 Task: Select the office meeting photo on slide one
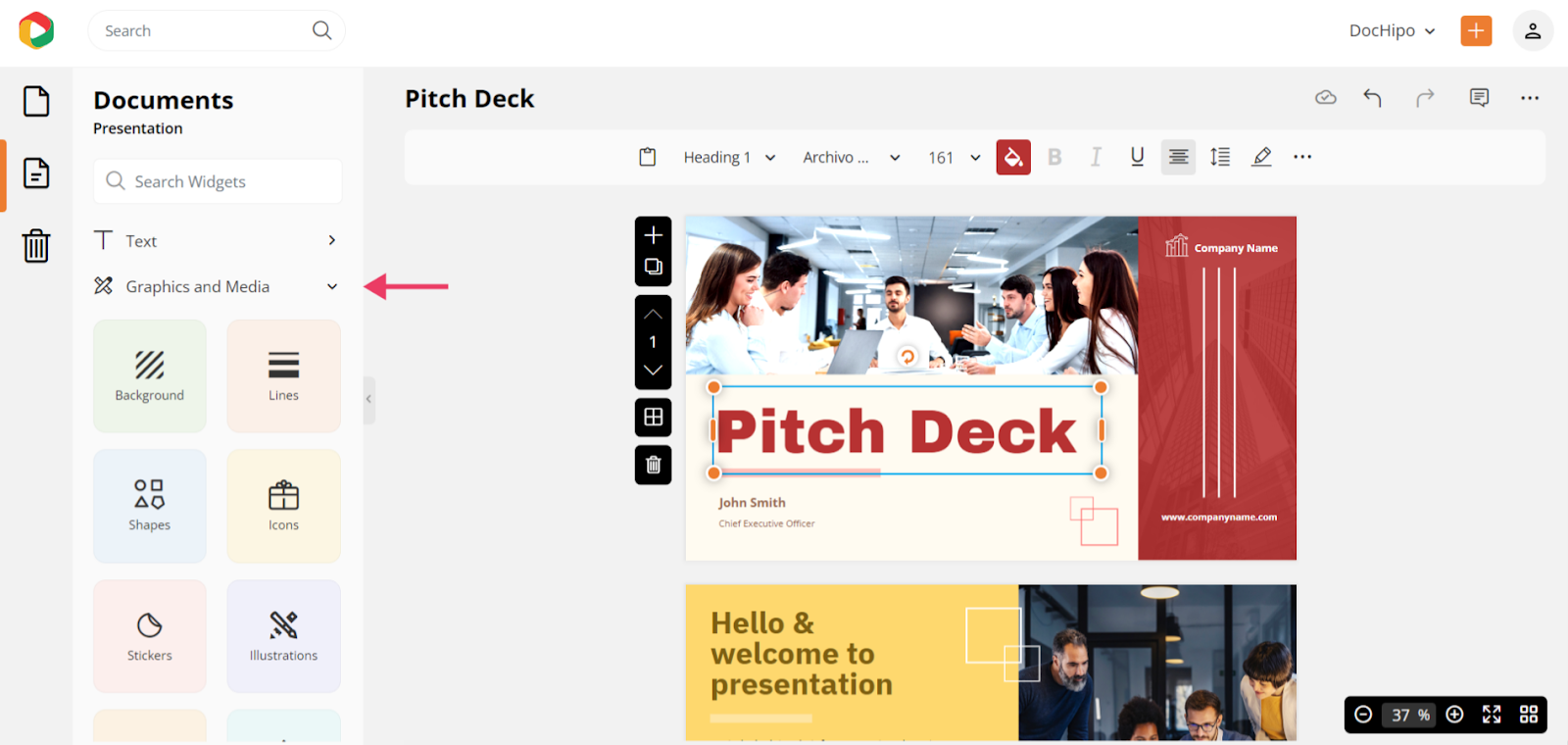(x=912, y=295)
